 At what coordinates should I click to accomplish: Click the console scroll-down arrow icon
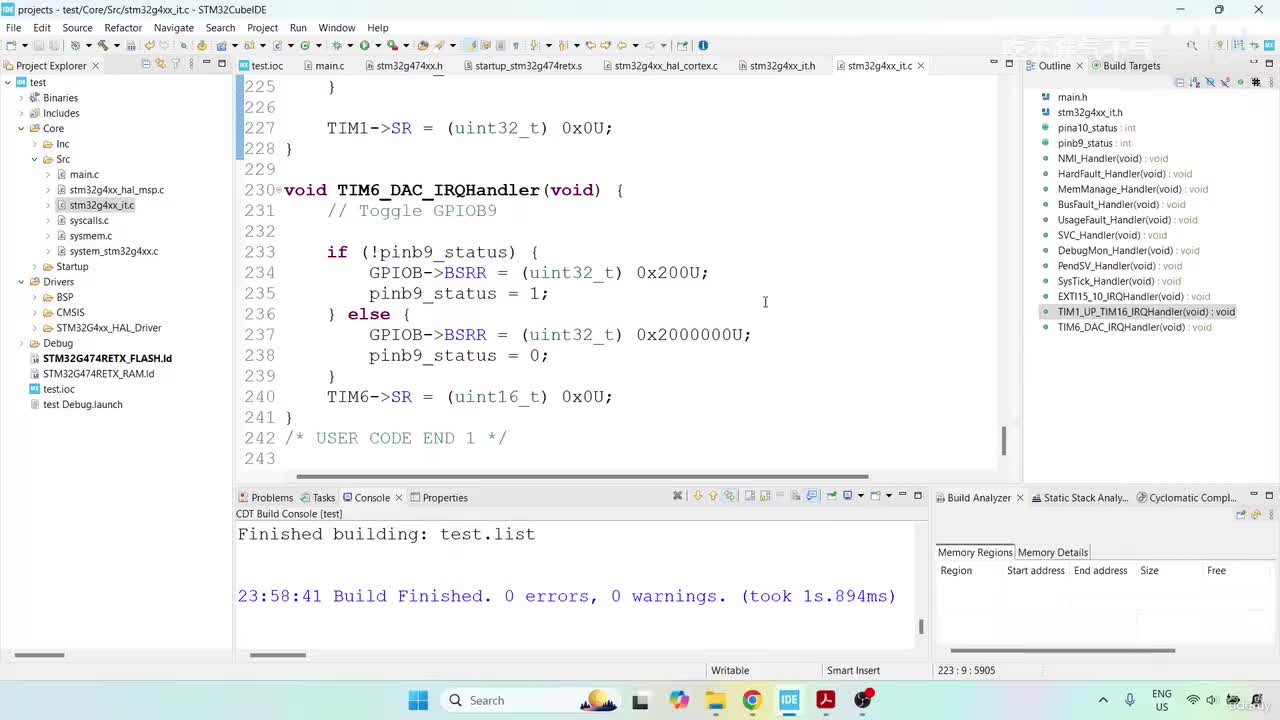pyautogui.click(x=698, y=496)
